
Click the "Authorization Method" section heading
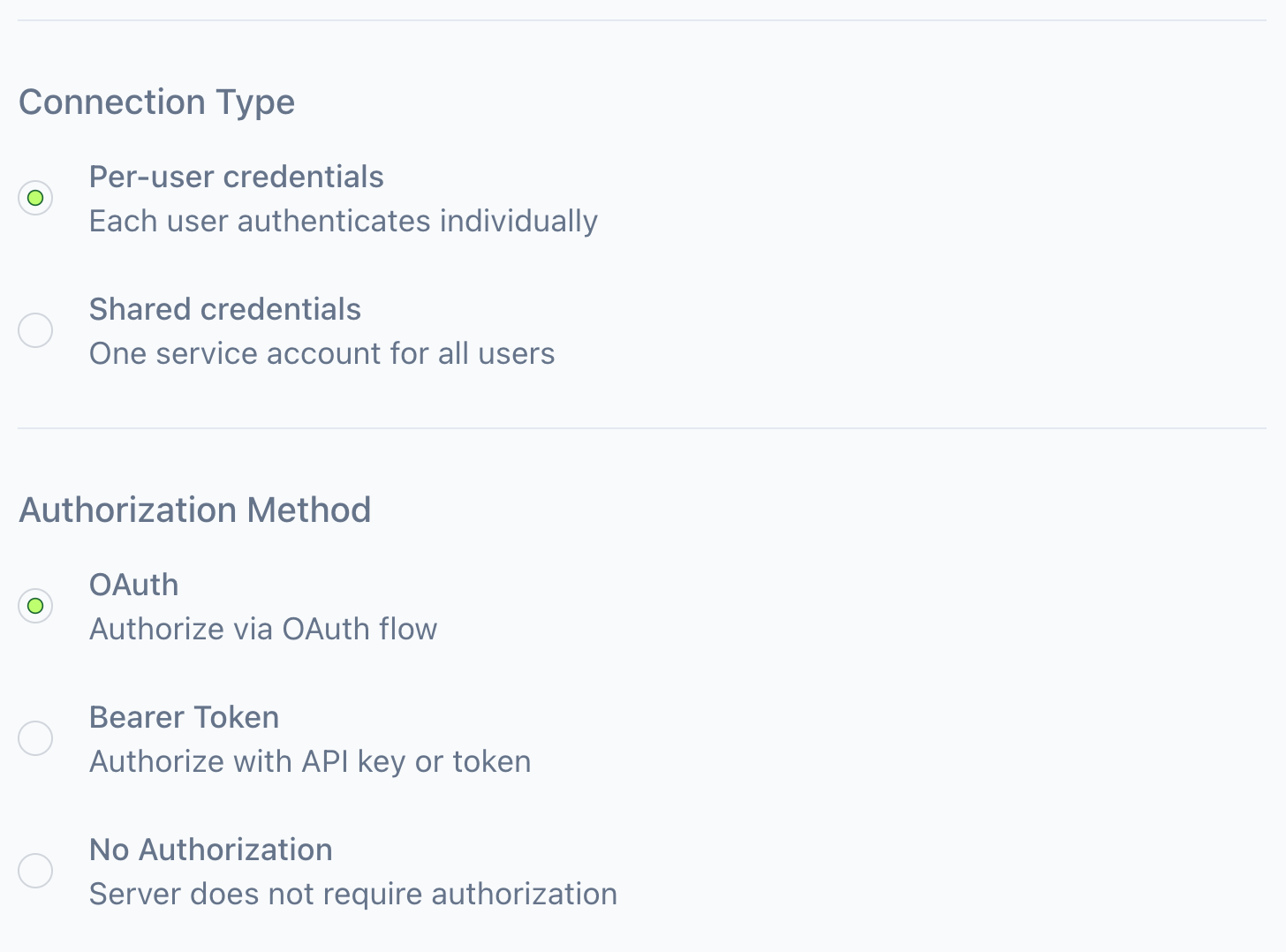pos(194,510)
